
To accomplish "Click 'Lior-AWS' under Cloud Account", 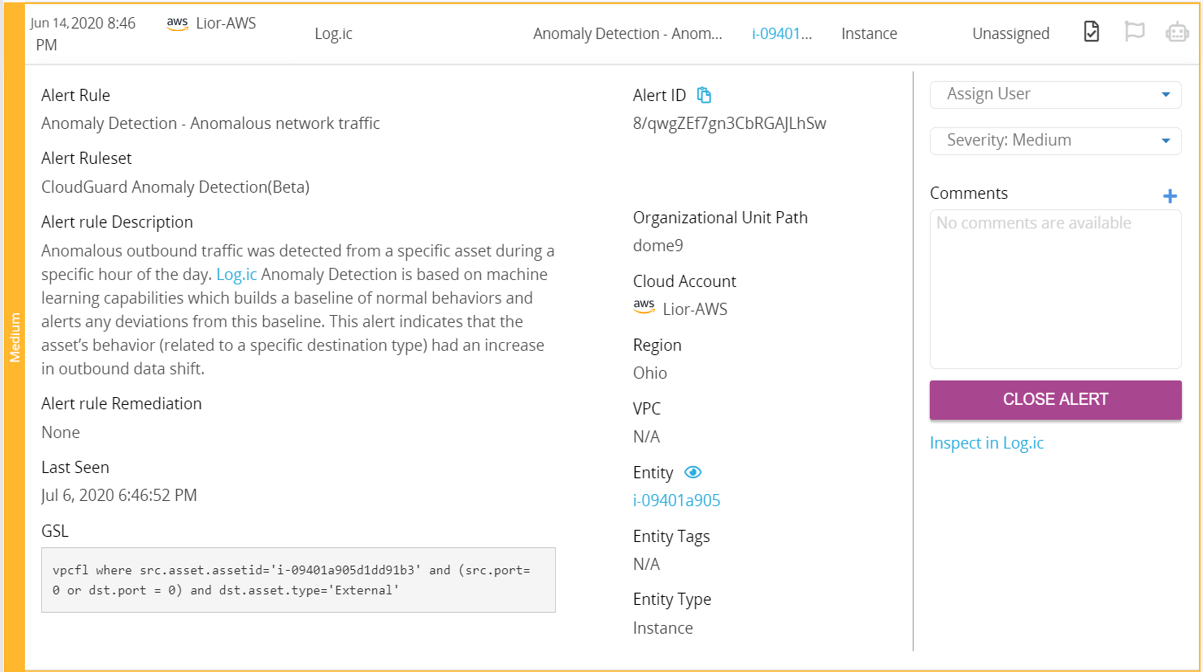I will 695,309.
